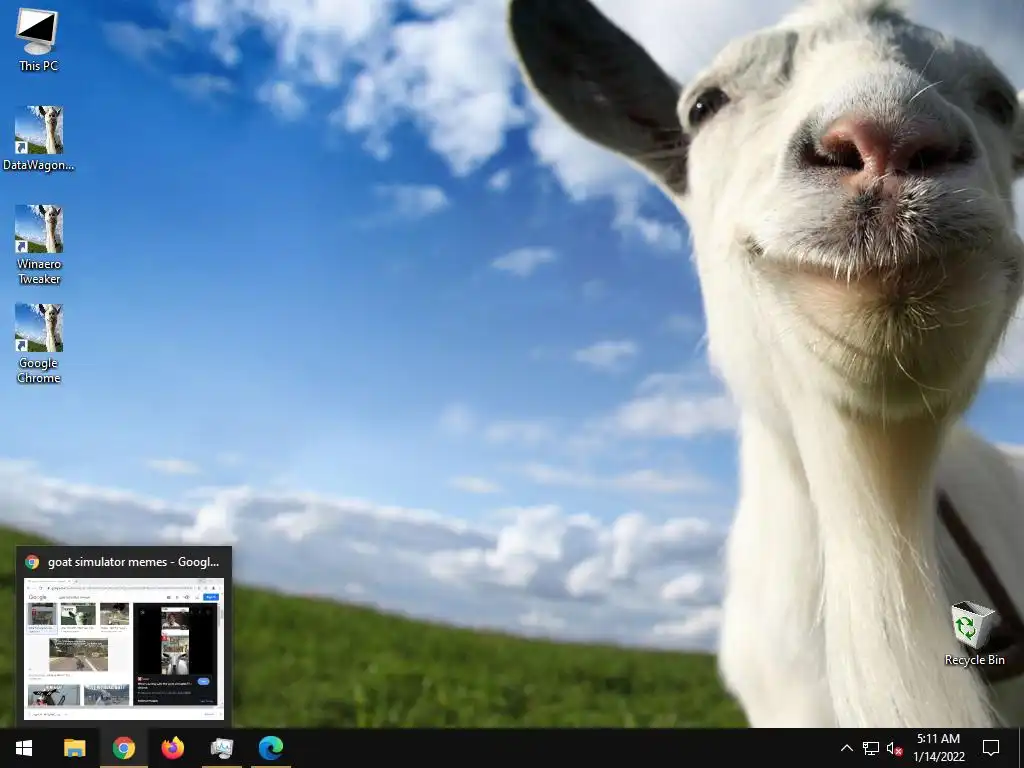Select the DataWagon desktop shortcut

(39, 138)
